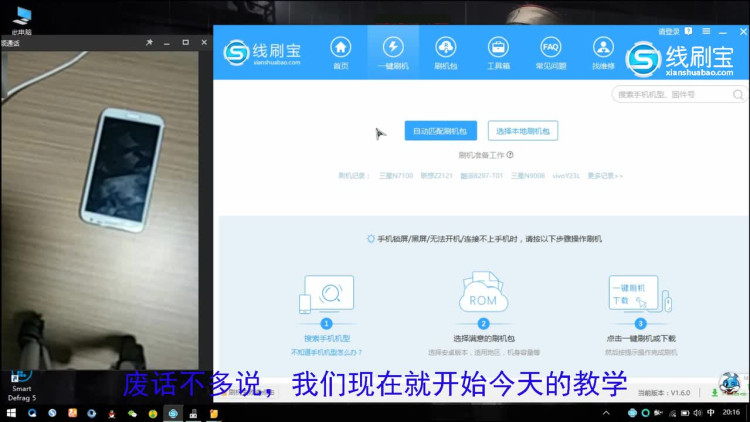The width and height of the screenshot is (750, 422).
Task: Click the mascot icon at bottom right
Action: [x=729, y=383]
